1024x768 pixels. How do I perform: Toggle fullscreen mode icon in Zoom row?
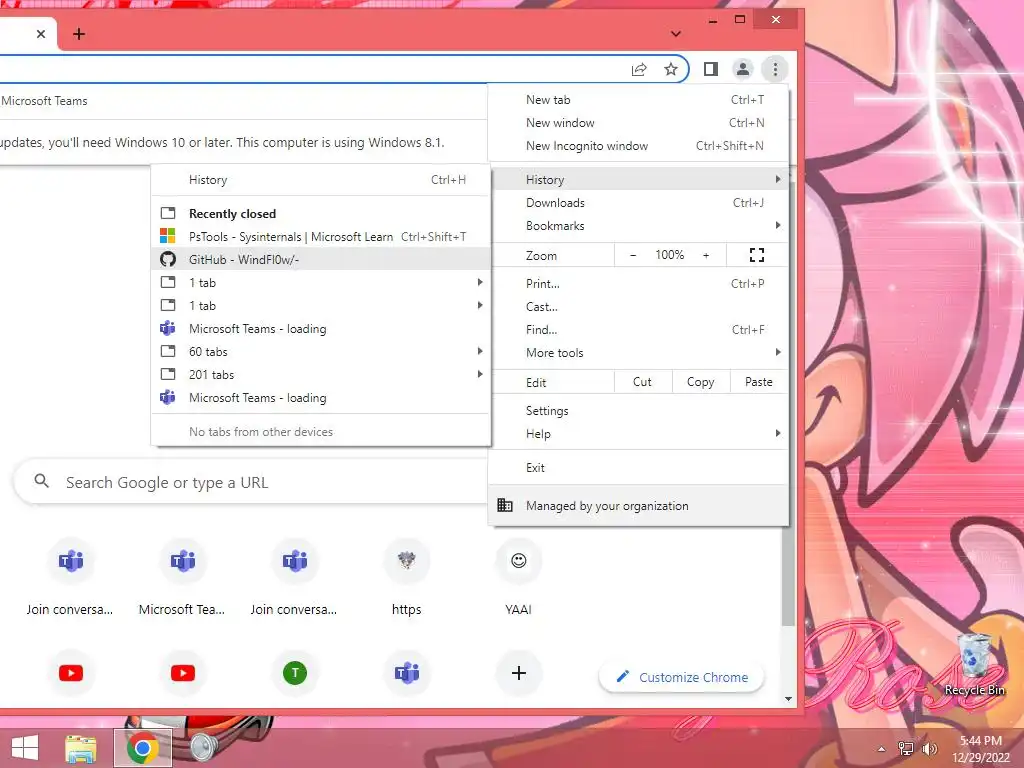757,255
